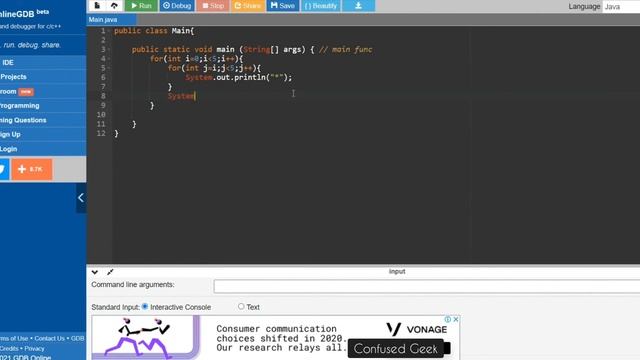This screenshot has width=640, height=360.
Task: Click the 'input' panel heading
Action: 397,271
